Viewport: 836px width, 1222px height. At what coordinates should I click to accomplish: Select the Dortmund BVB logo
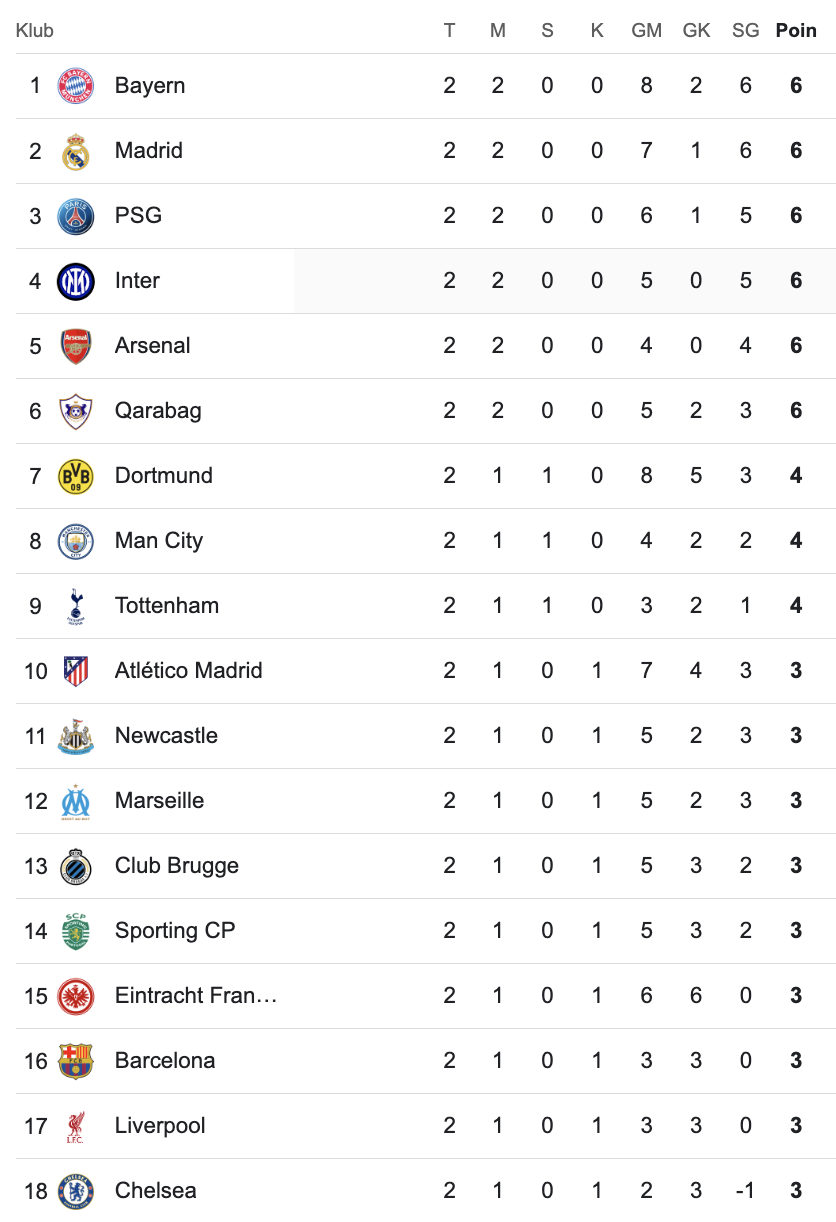point(75,476)
